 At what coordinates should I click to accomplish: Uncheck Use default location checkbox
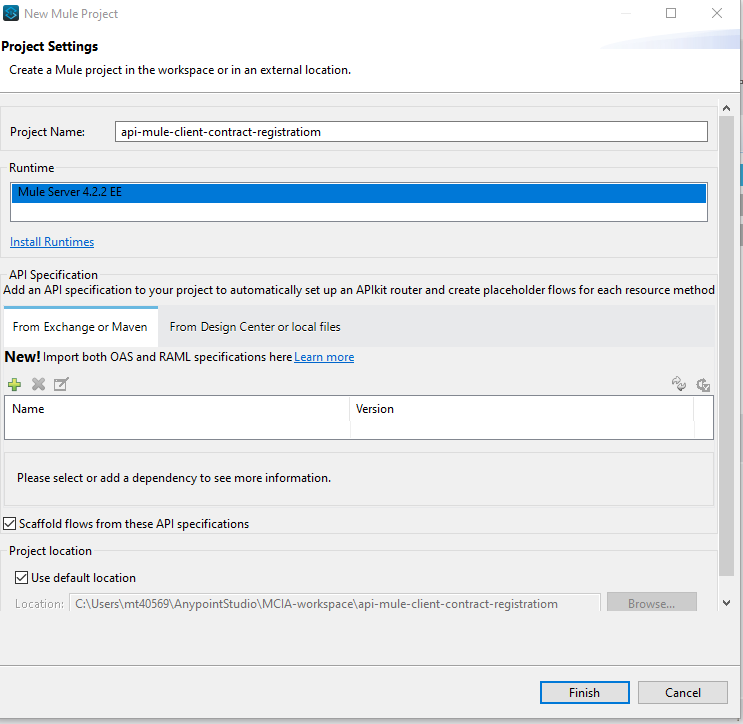tap(21, 577)
